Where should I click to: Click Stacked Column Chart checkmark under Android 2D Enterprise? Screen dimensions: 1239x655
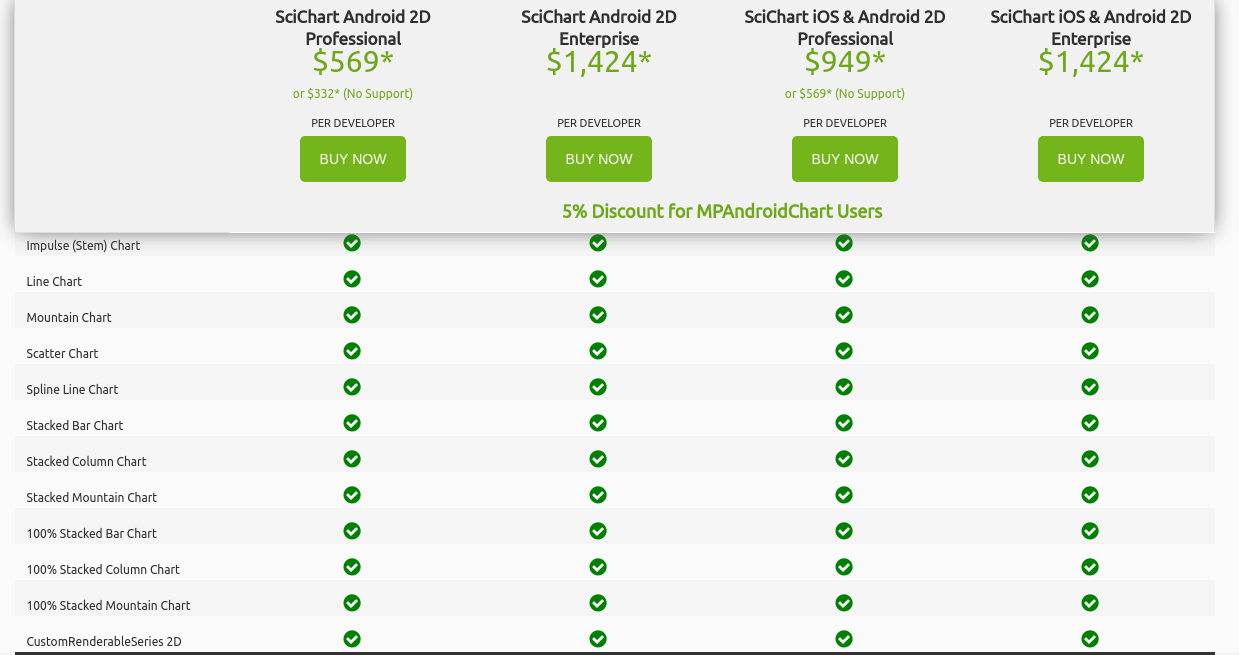[x=598, y=459]
